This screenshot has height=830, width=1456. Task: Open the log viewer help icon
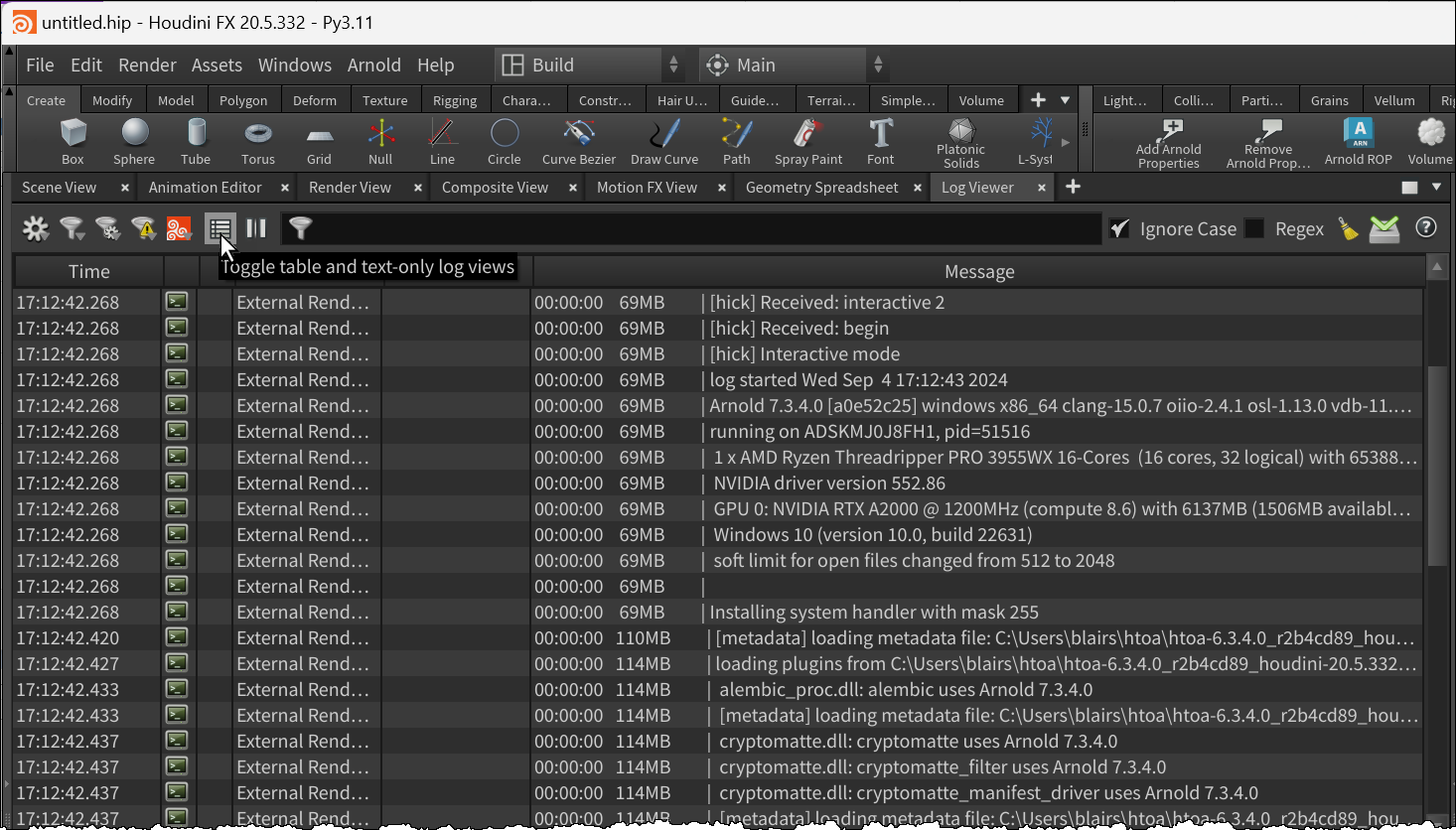pos(1426,228)
